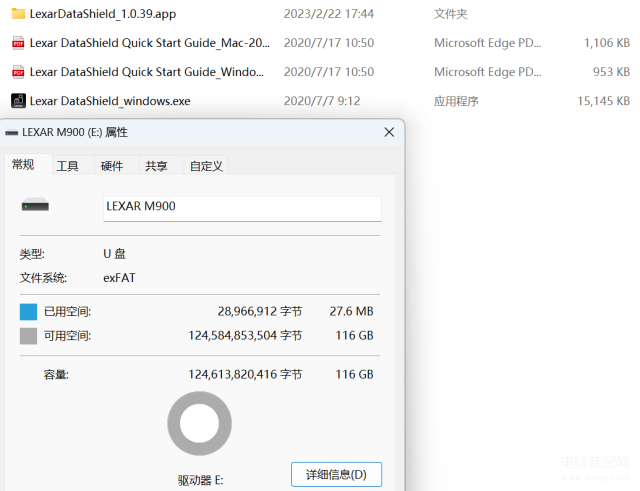Click the size value 1,106 KB
The image size is (640, 491).
click(x=607, y=43)
